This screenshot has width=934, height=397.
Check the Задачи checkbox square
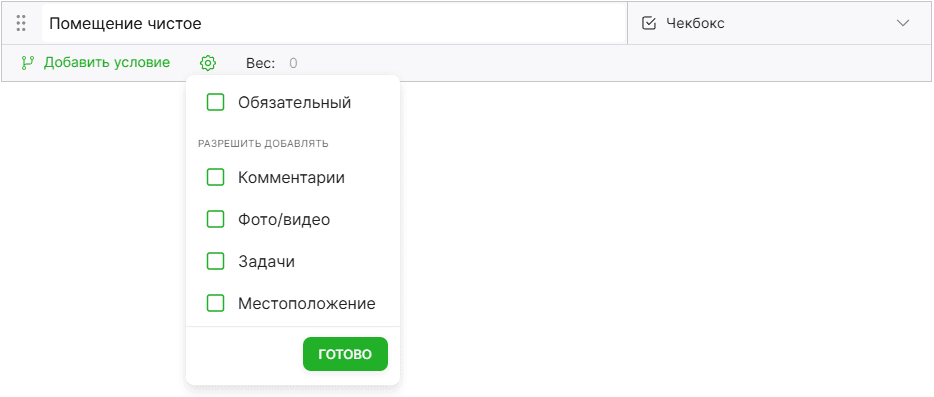215,261
